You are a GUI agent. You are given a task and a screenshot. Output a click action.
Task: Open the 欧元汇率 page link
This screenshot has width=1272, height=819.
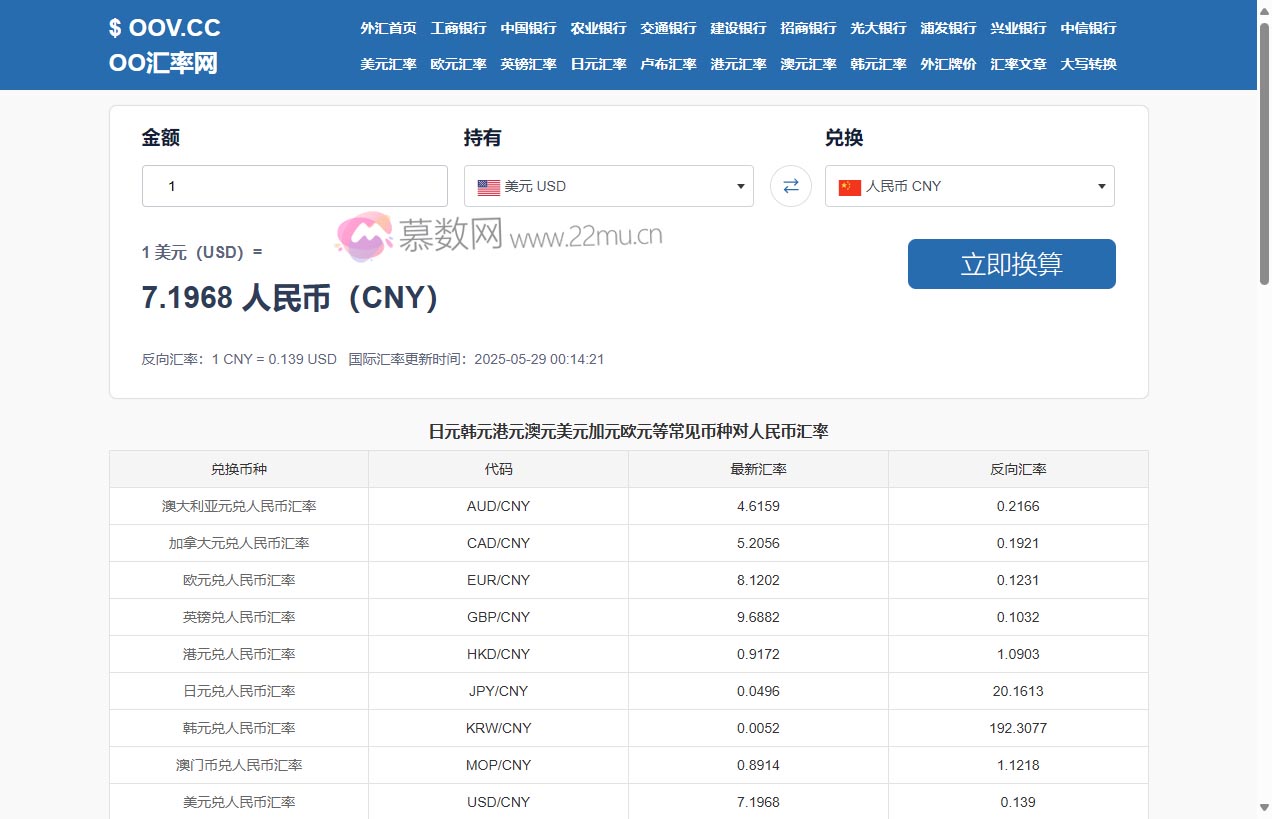click(x=458, y=64)
